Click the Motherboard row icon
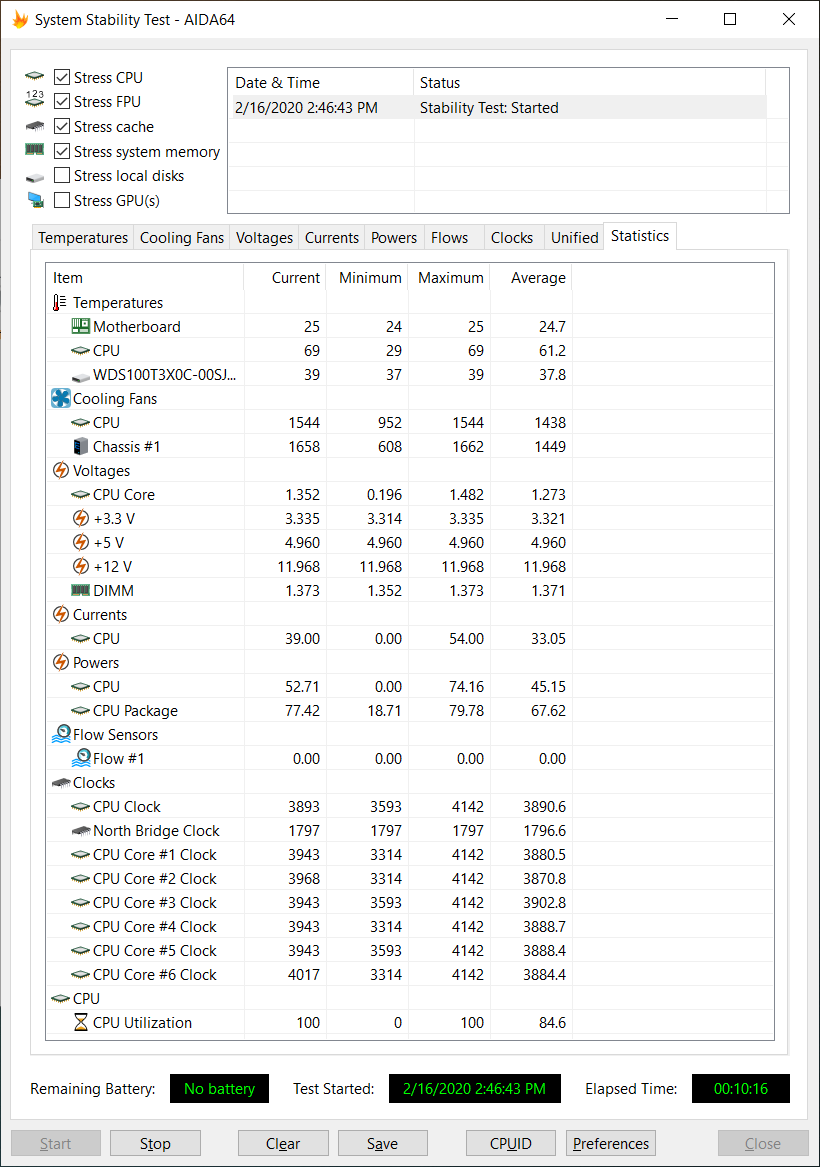 [x=80, y=326]
